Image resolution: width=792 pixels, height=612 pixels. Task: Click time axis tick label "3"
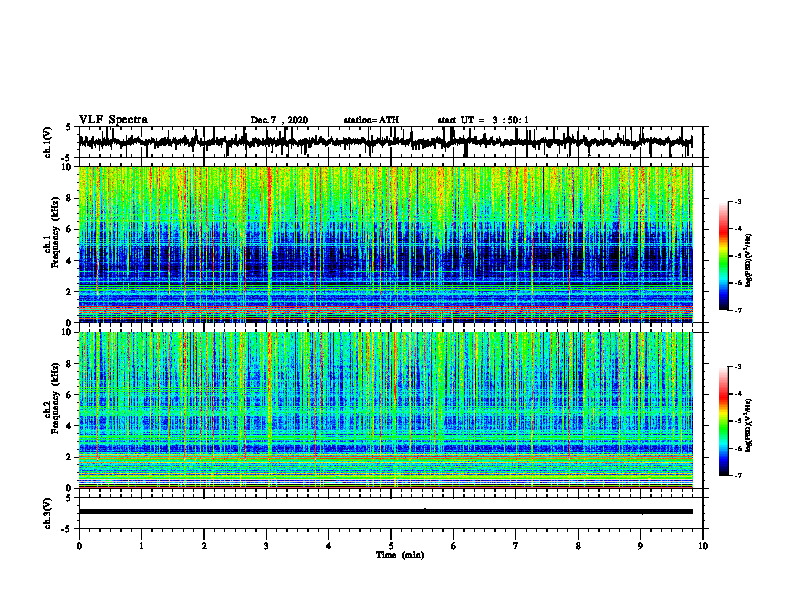266,546
